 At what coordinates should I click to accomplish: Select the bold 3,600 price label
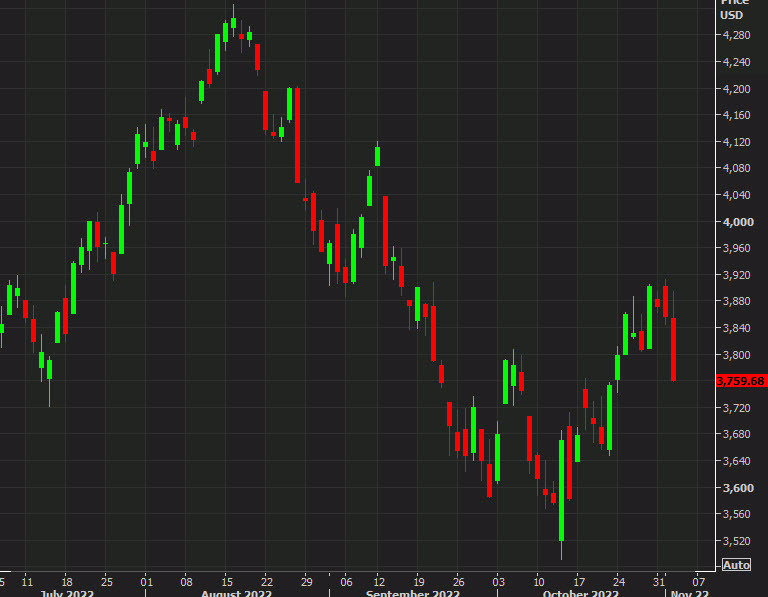[738, 488]
